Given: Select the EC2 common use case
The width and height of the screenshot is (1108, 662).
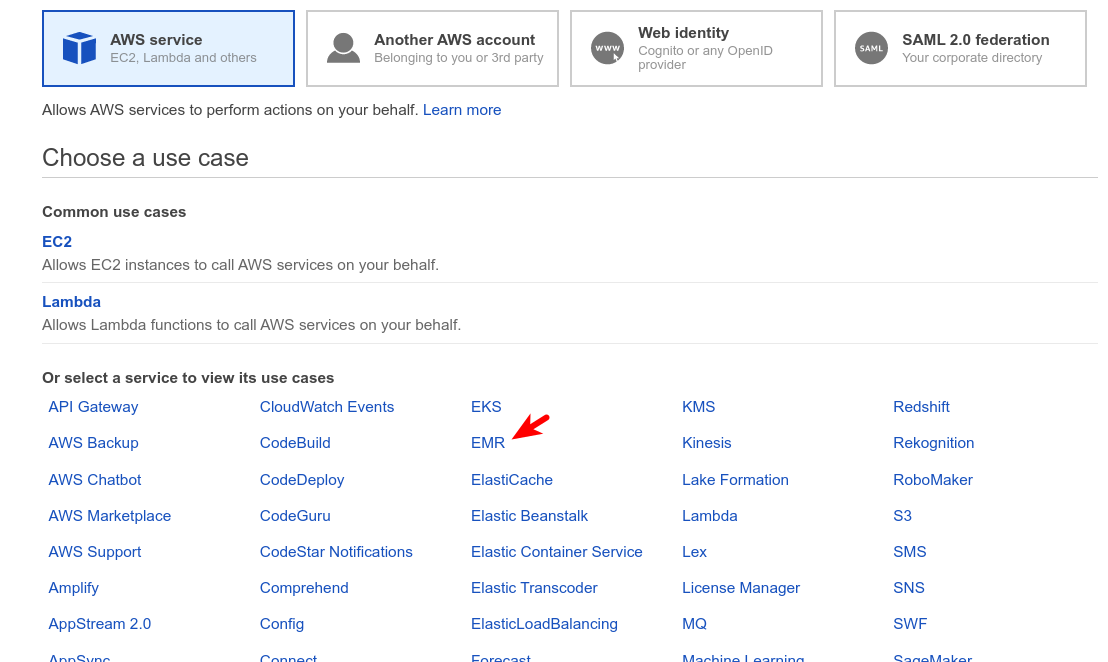Looking at the screenshot, I should click(x=57, y=242).
